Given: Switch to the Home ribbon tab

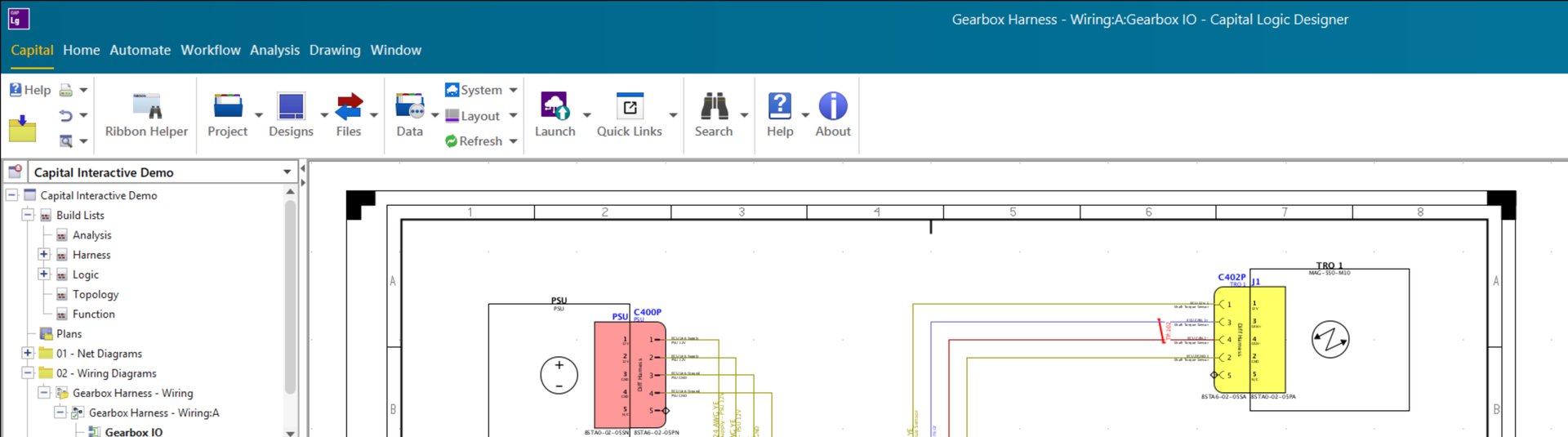Looking at the screenshot, I should tap(82, 50).
